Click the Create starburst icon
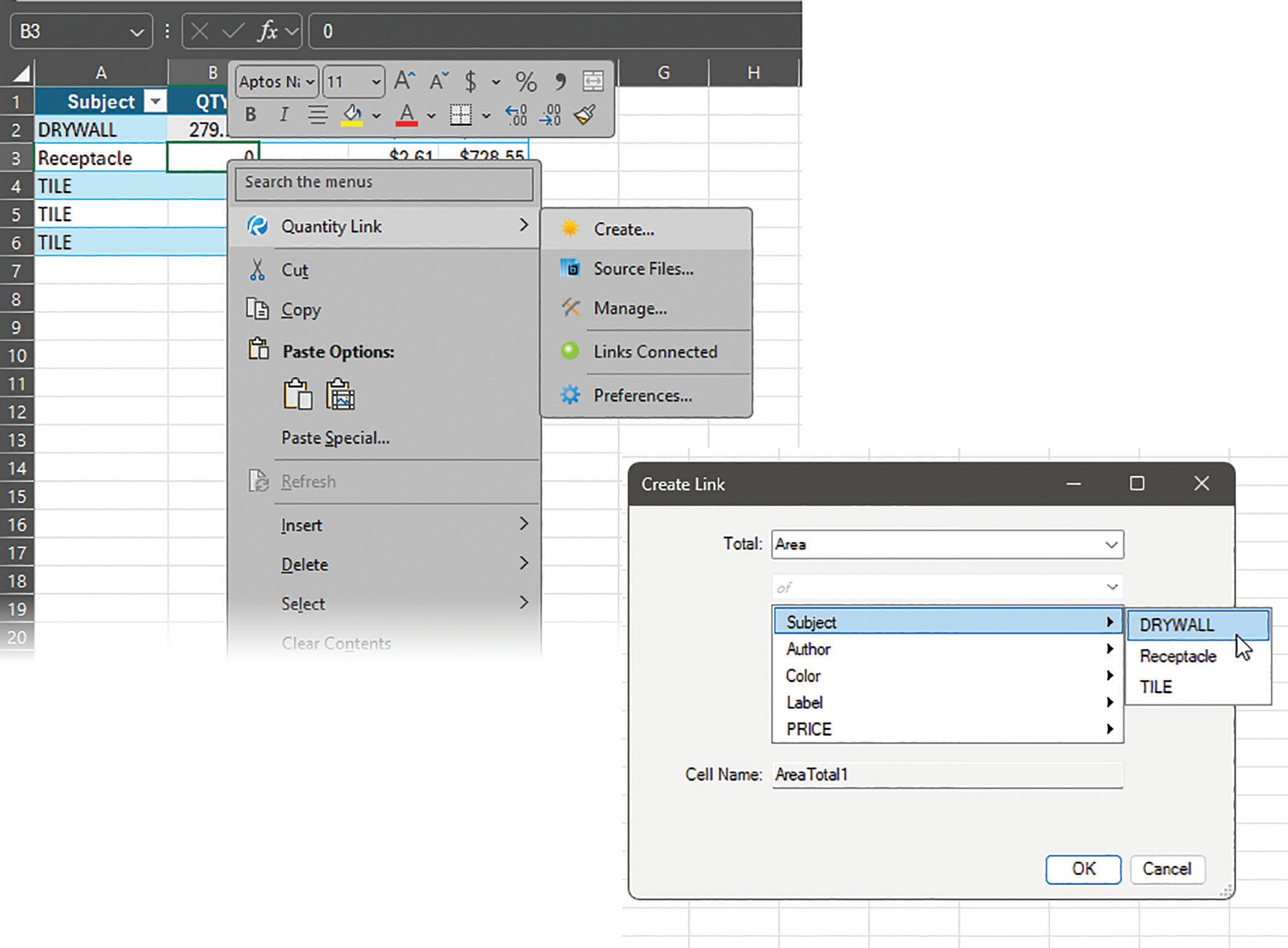Image resolution: width=1288 pixels, height=948 pixels. tap(570, 228)
